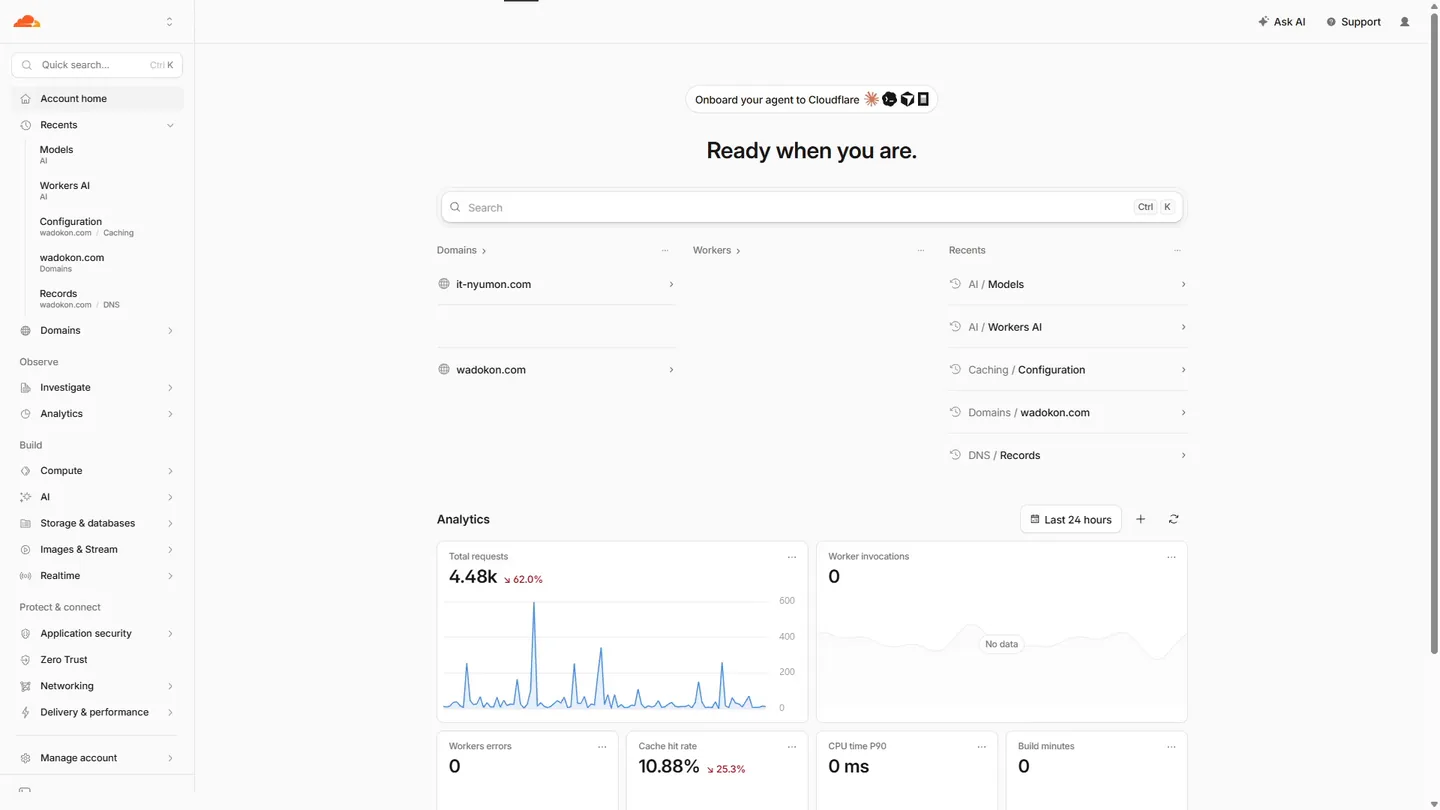The image size is (1440, 810).
Task: Expand the Compute chevron
Action: (170, 471)
